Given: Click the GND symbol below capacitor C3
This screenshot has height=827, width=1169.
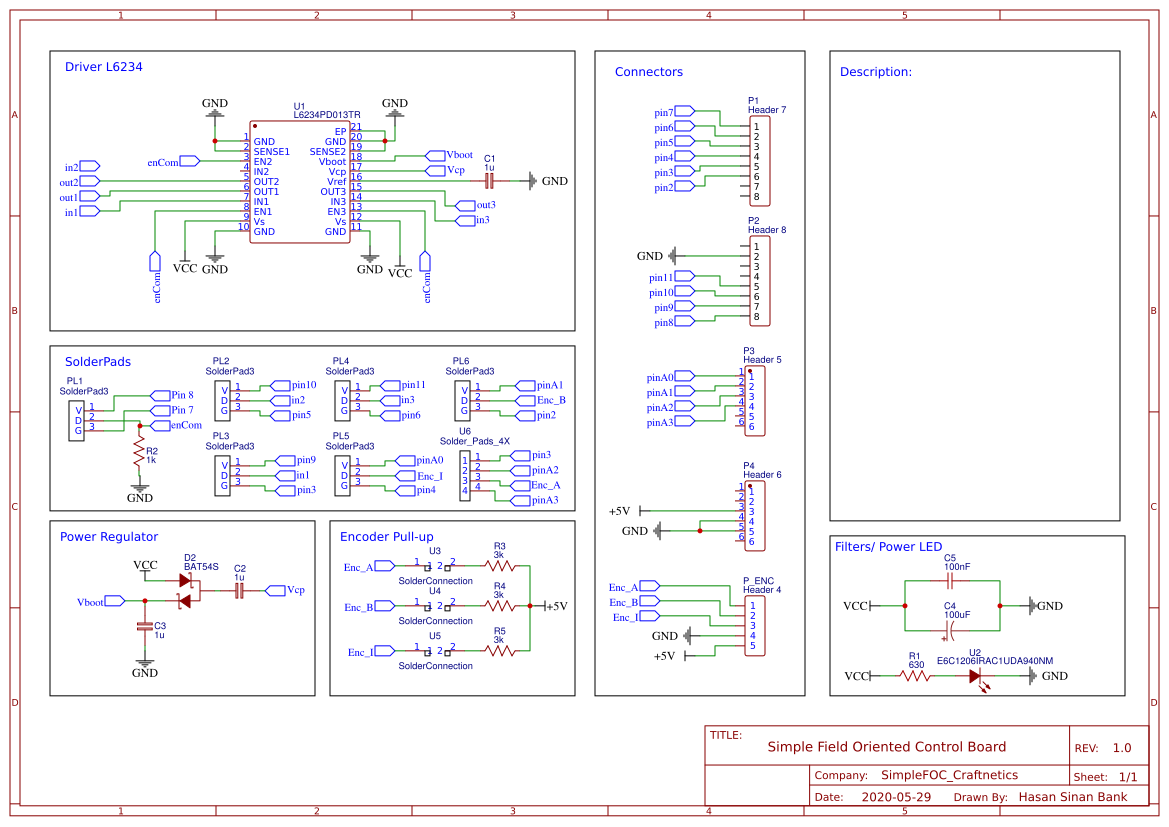Looking at the screenshot, I should [x=144, y=662].
